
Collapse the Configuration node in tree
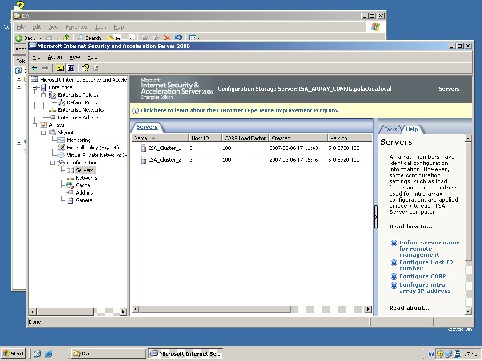[x=52, y=163]
